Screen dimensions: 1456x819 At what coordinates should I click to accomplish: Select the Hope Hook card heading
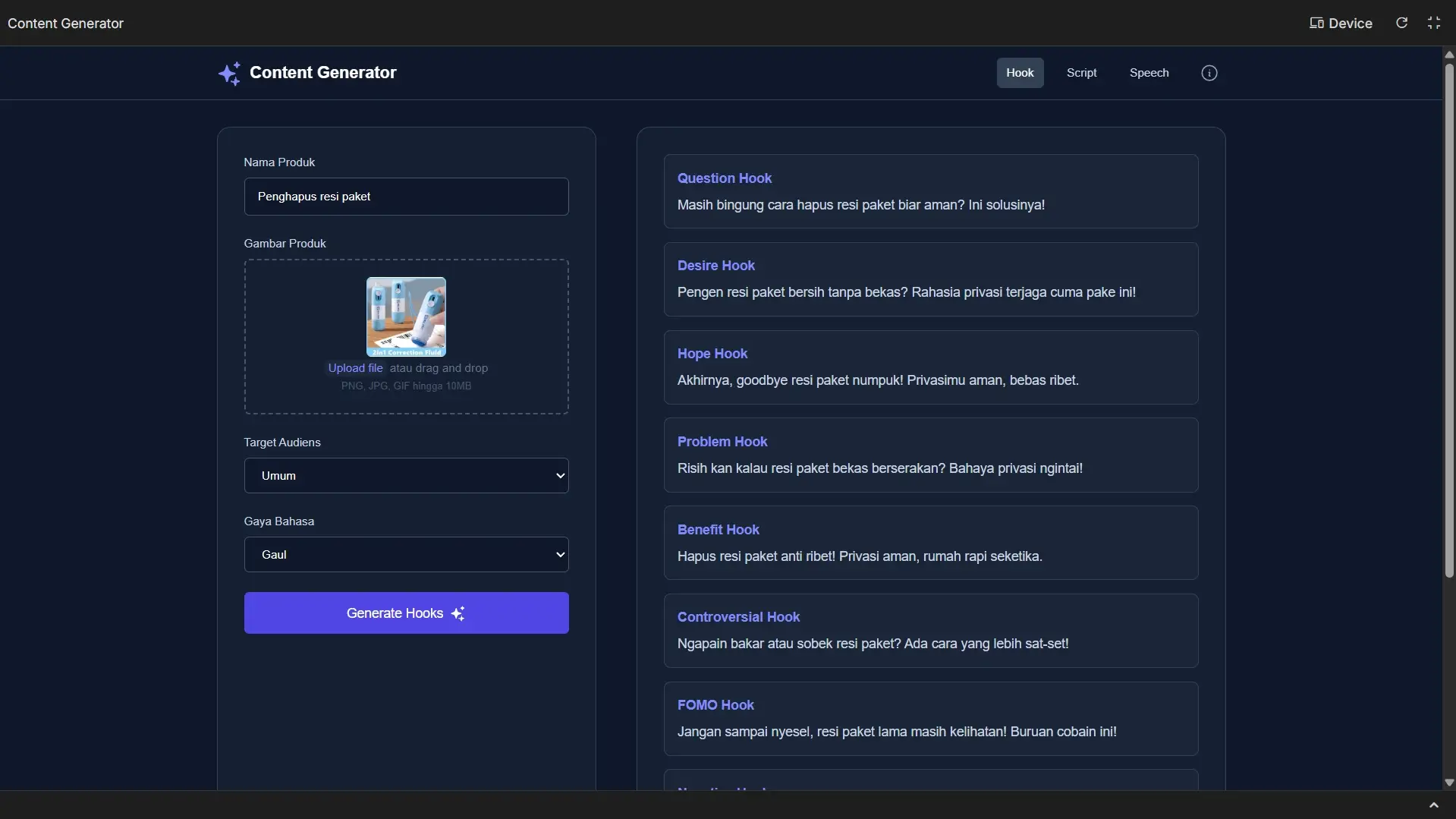pos(712,354)
